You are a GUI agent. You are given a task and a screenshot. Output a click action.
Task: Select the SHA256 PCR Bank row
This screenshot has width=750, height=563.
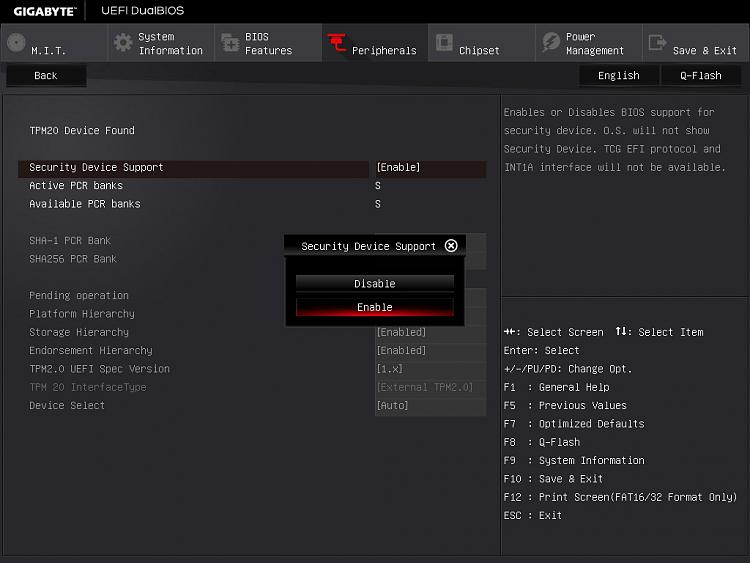tap(252, 259)
